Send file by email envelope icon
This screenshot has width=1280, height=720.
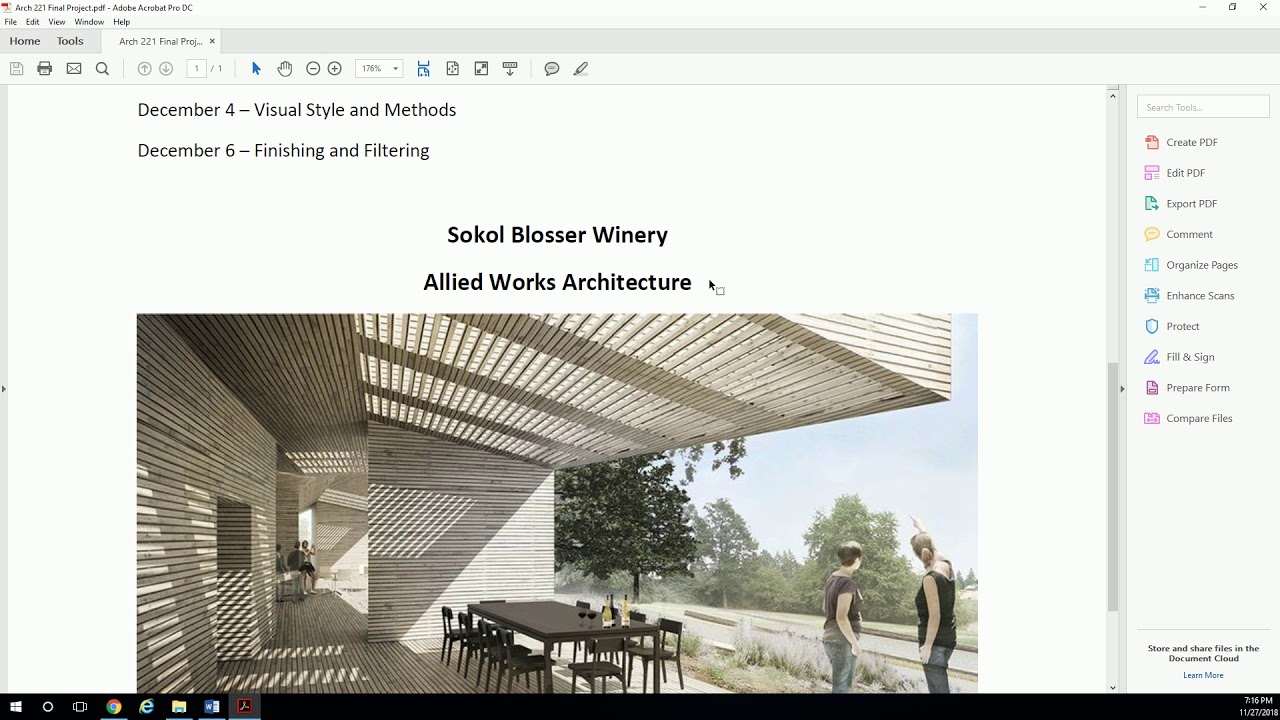[74, 69]
